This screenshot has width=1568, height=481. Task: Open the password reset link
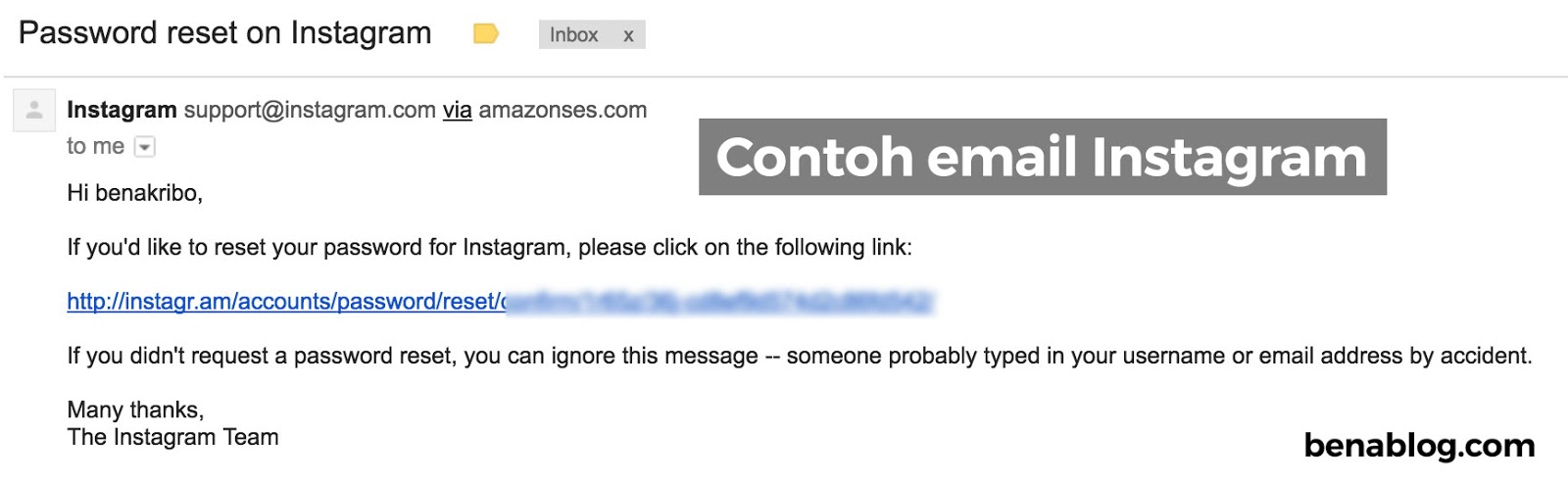click(x=285, y=302)
